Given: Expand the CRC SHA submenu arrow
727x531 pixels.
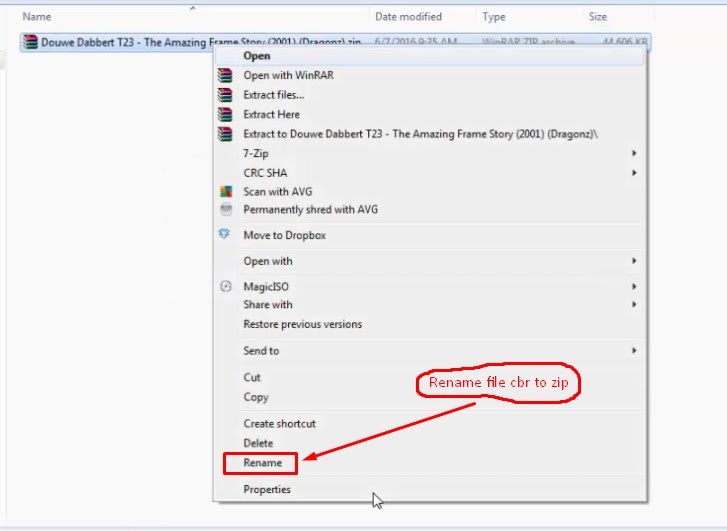Looking at the screenshot, I should [634, 173].
